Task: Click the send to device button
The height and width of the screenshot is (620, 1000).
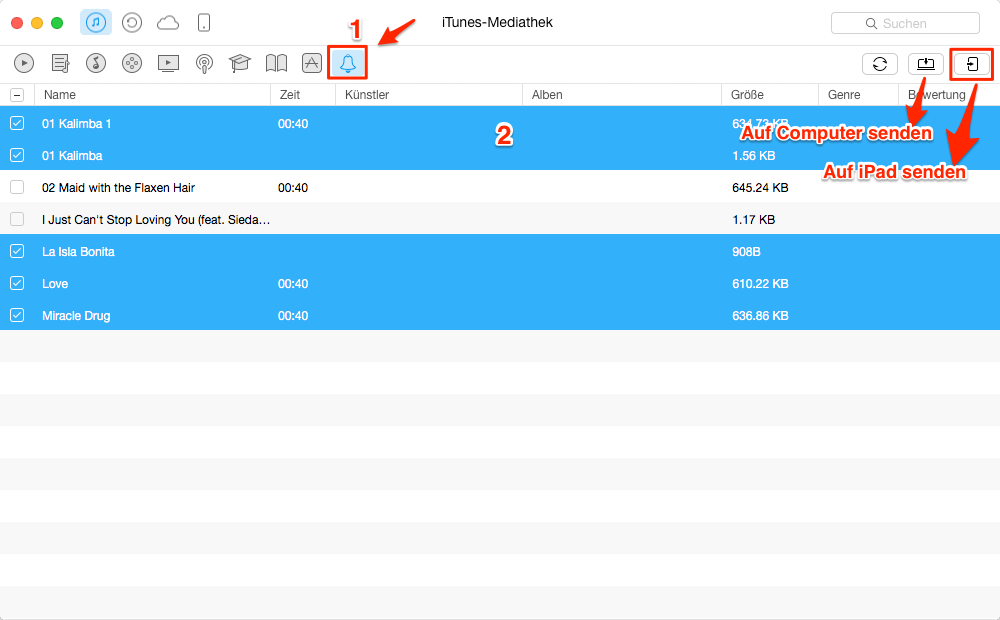Action: pos(971,64)
